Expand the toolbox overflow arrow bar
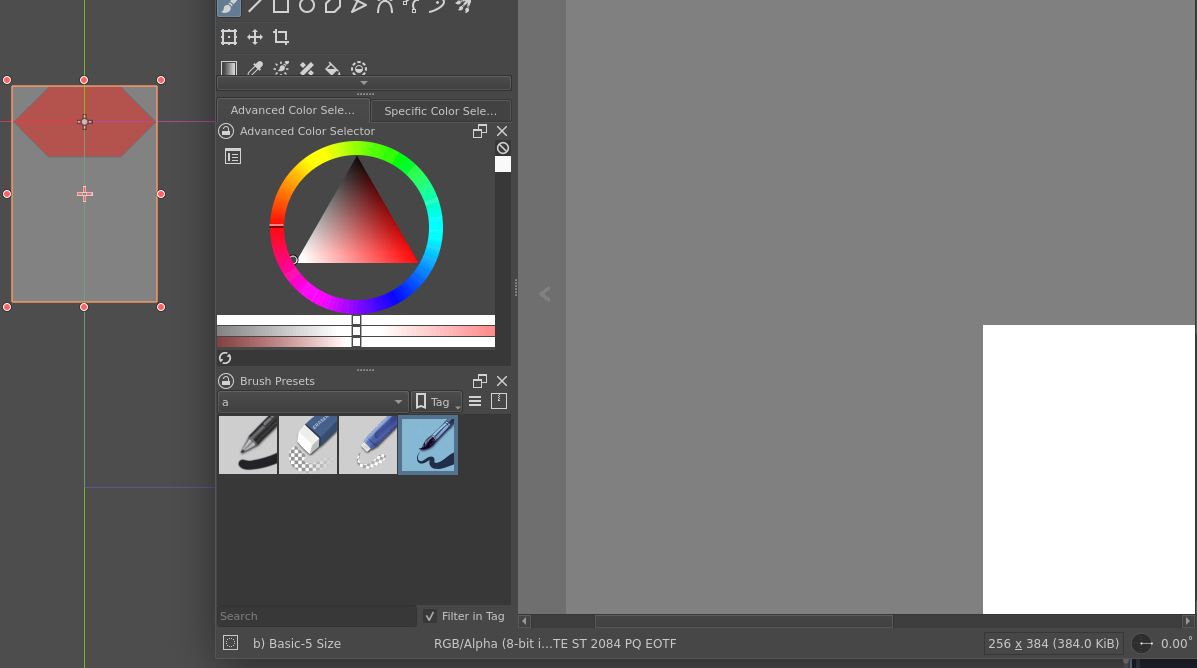 pyautogui.click(x=363, y=82)
